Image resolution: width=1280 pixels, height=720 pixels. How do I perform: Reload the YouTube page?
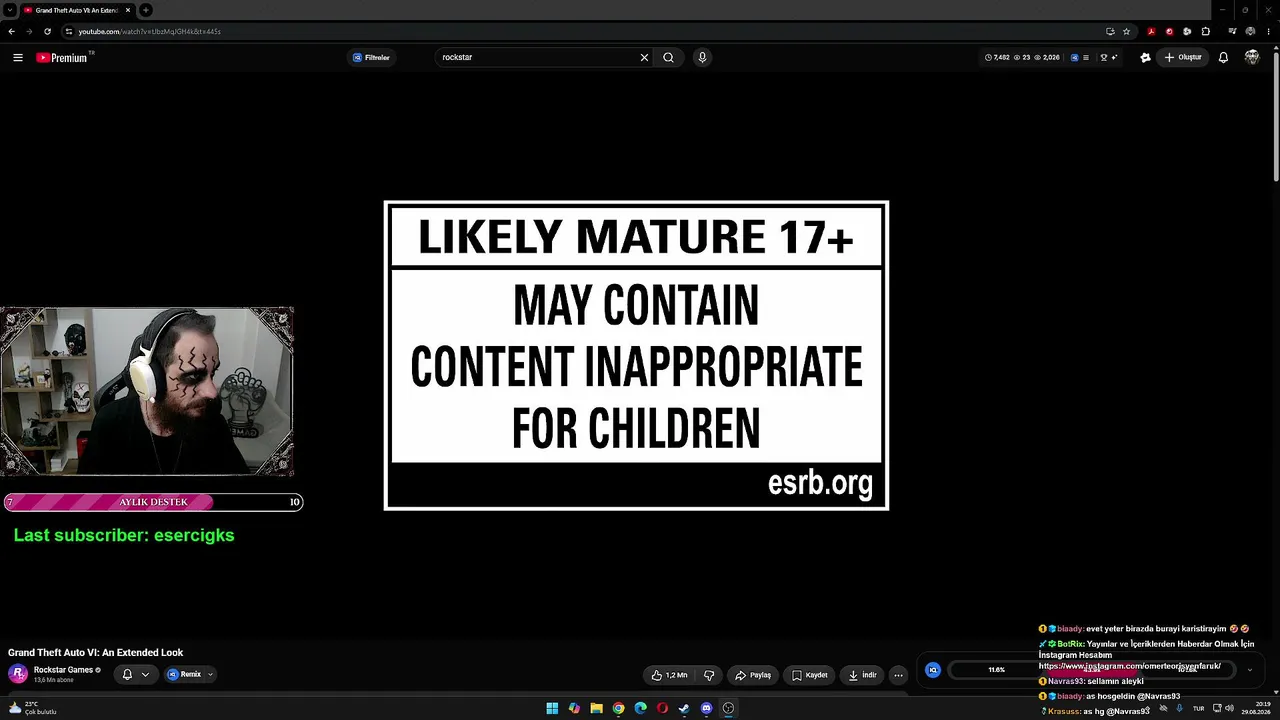tap(47, 31)
